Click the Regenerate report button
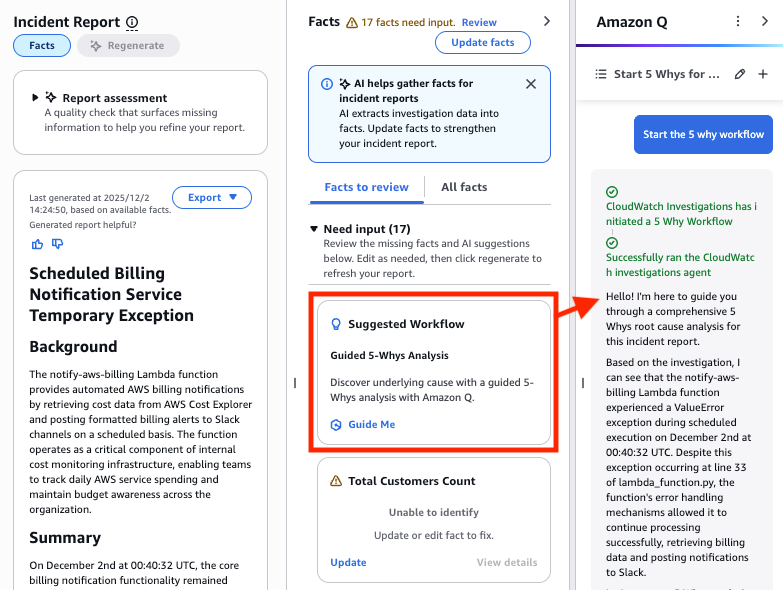Viewport: 783px width, 590px height. (x=128, y=45)
